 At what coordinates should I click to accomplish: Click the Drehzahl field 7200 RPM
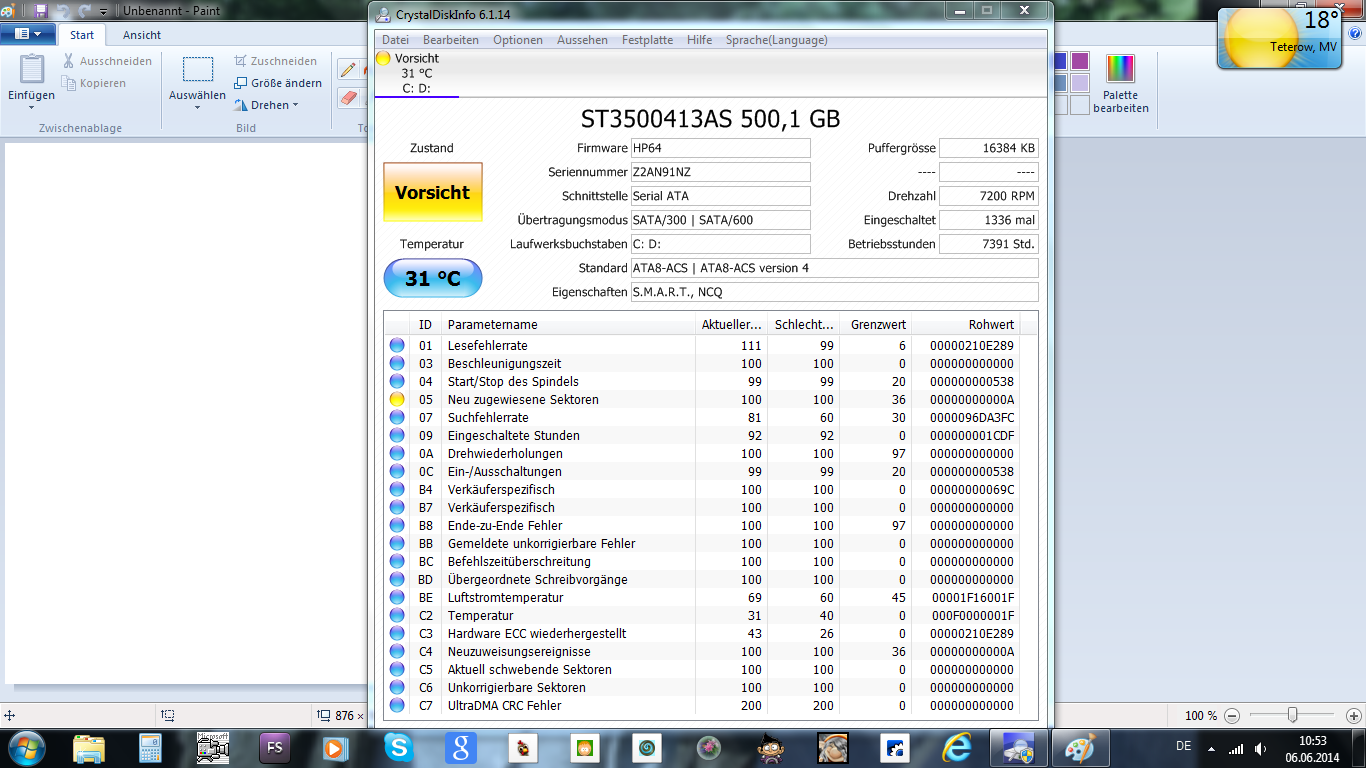(x=989, y=196)
